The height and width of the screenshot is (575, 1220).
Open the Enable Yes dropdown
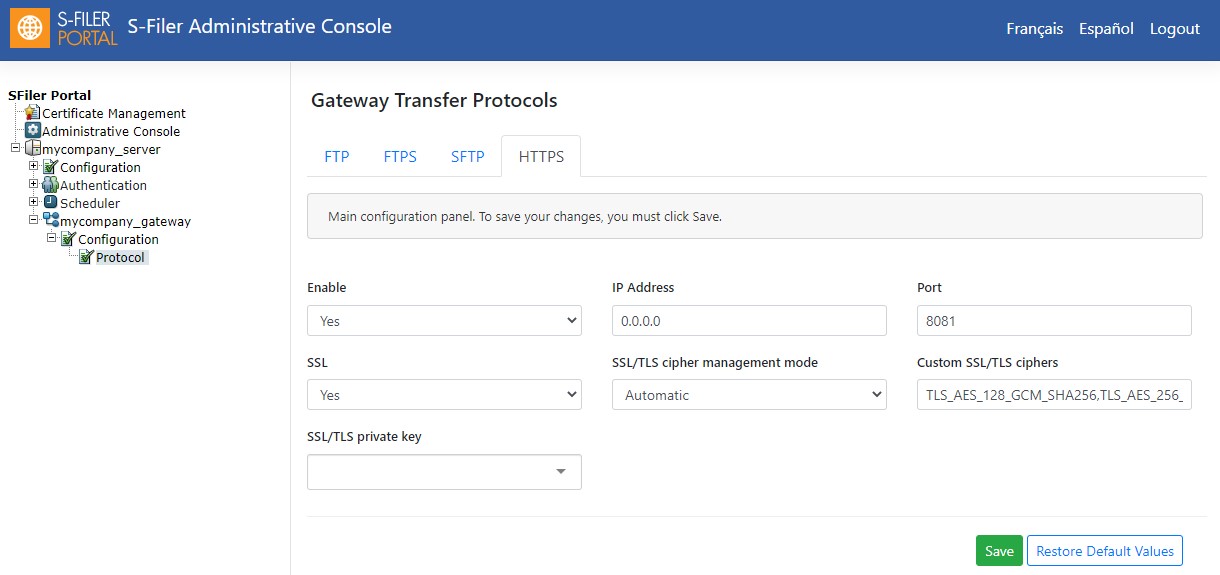pos(444,321)
